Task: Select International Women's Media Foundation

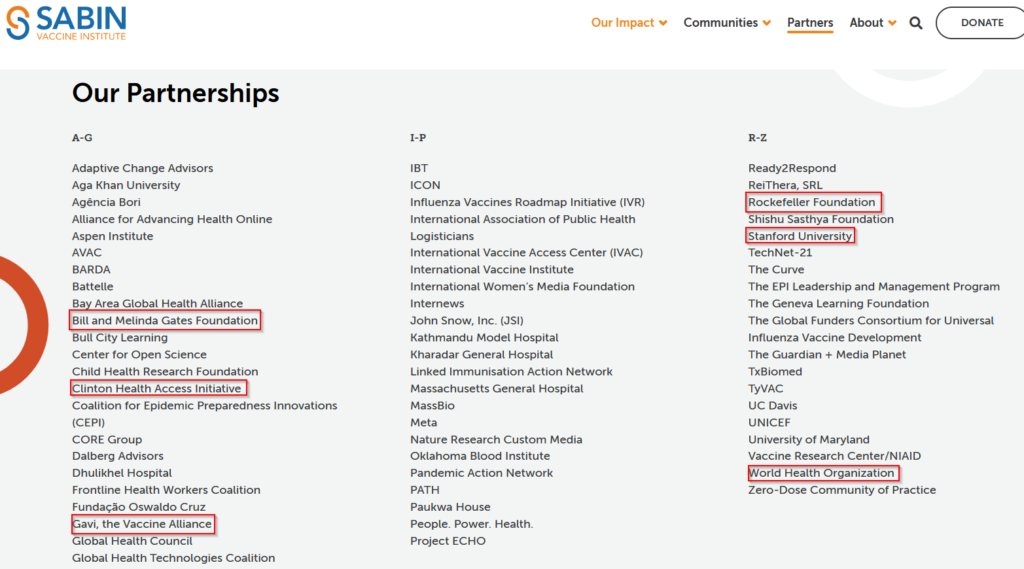Action: coord(522,286)
